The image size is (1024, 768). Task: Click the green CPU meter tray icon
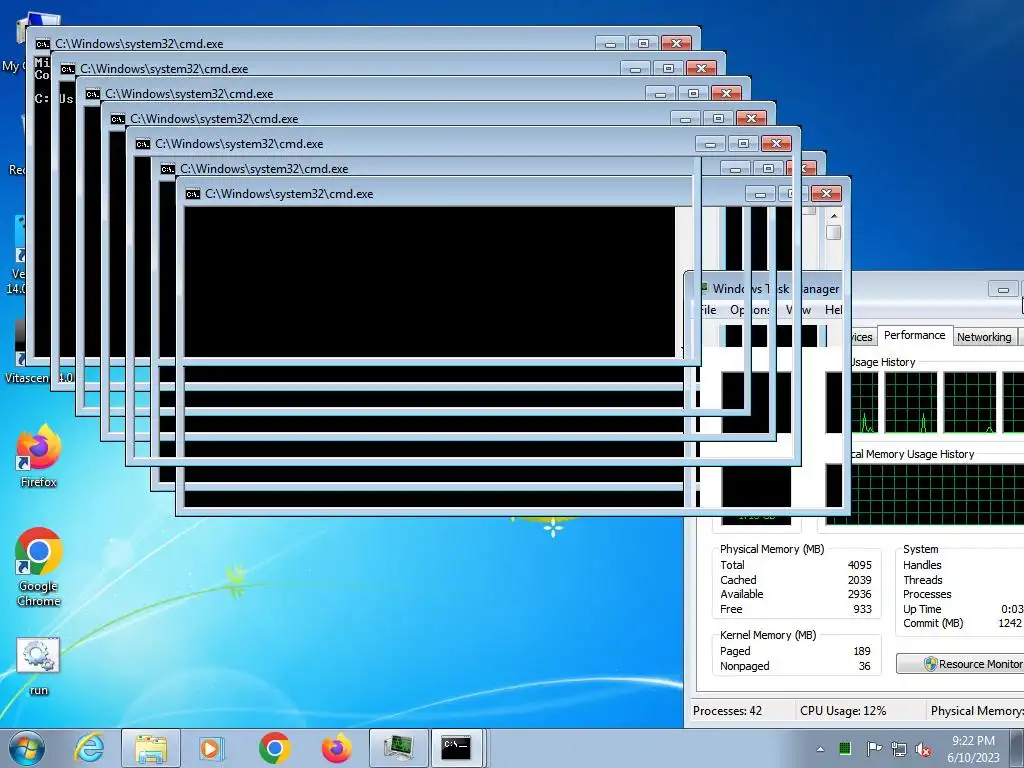click(844, 748)
